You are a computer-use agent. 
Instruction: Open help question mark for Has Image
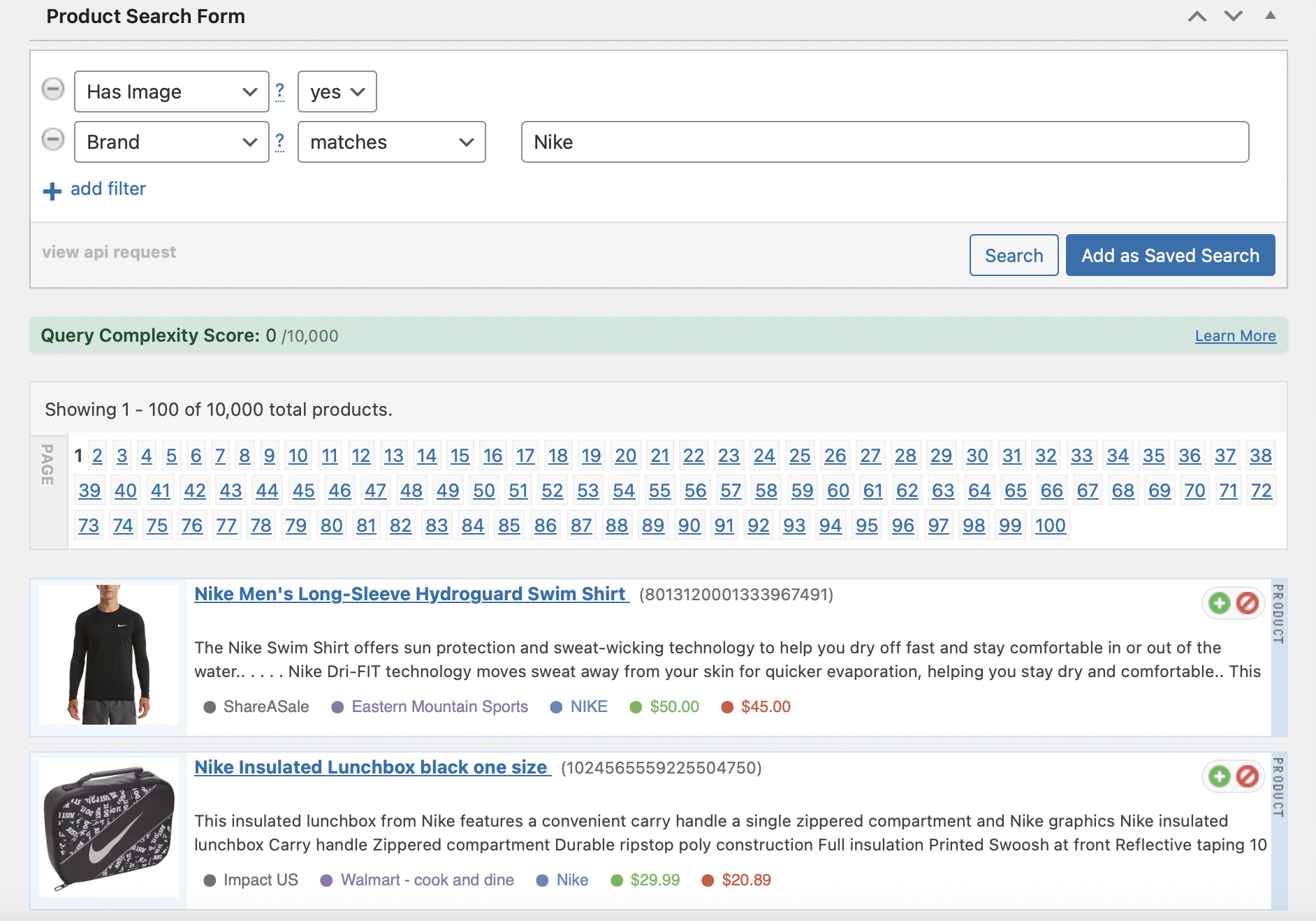click(280, 92)
